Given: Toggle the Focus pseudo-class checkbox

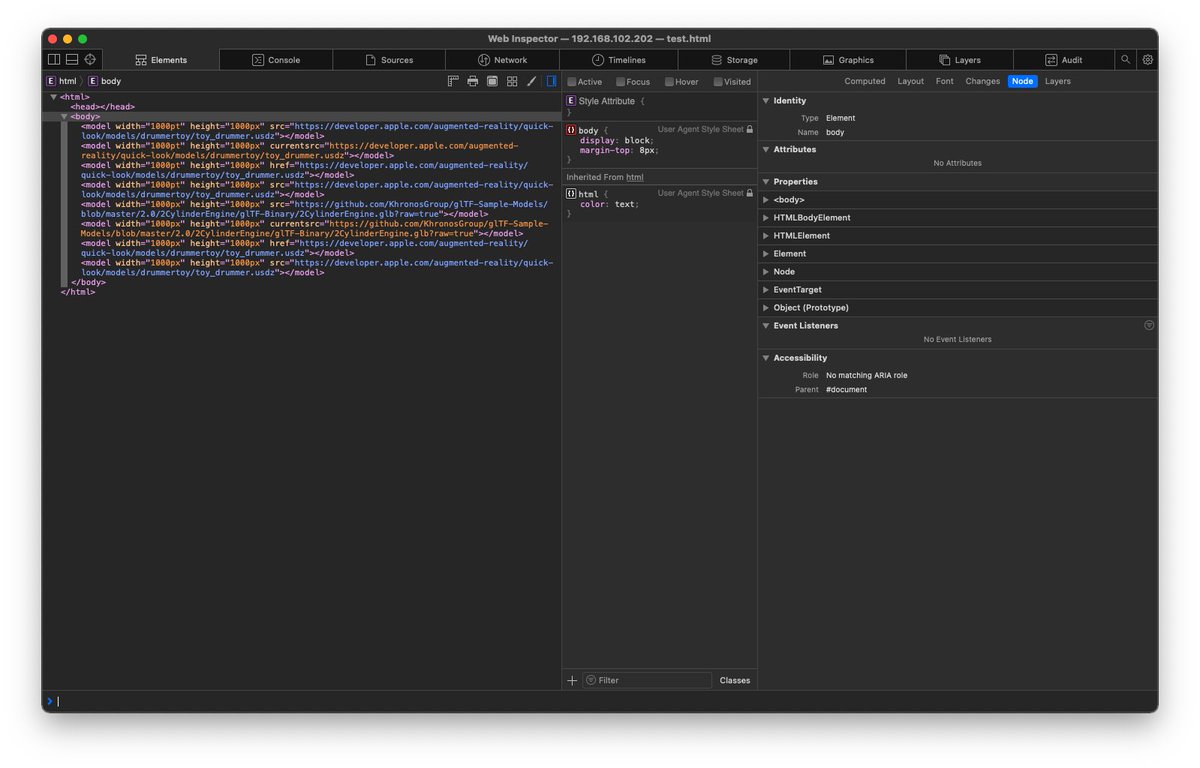Looking at the screenshot, I should click(620, 82).
